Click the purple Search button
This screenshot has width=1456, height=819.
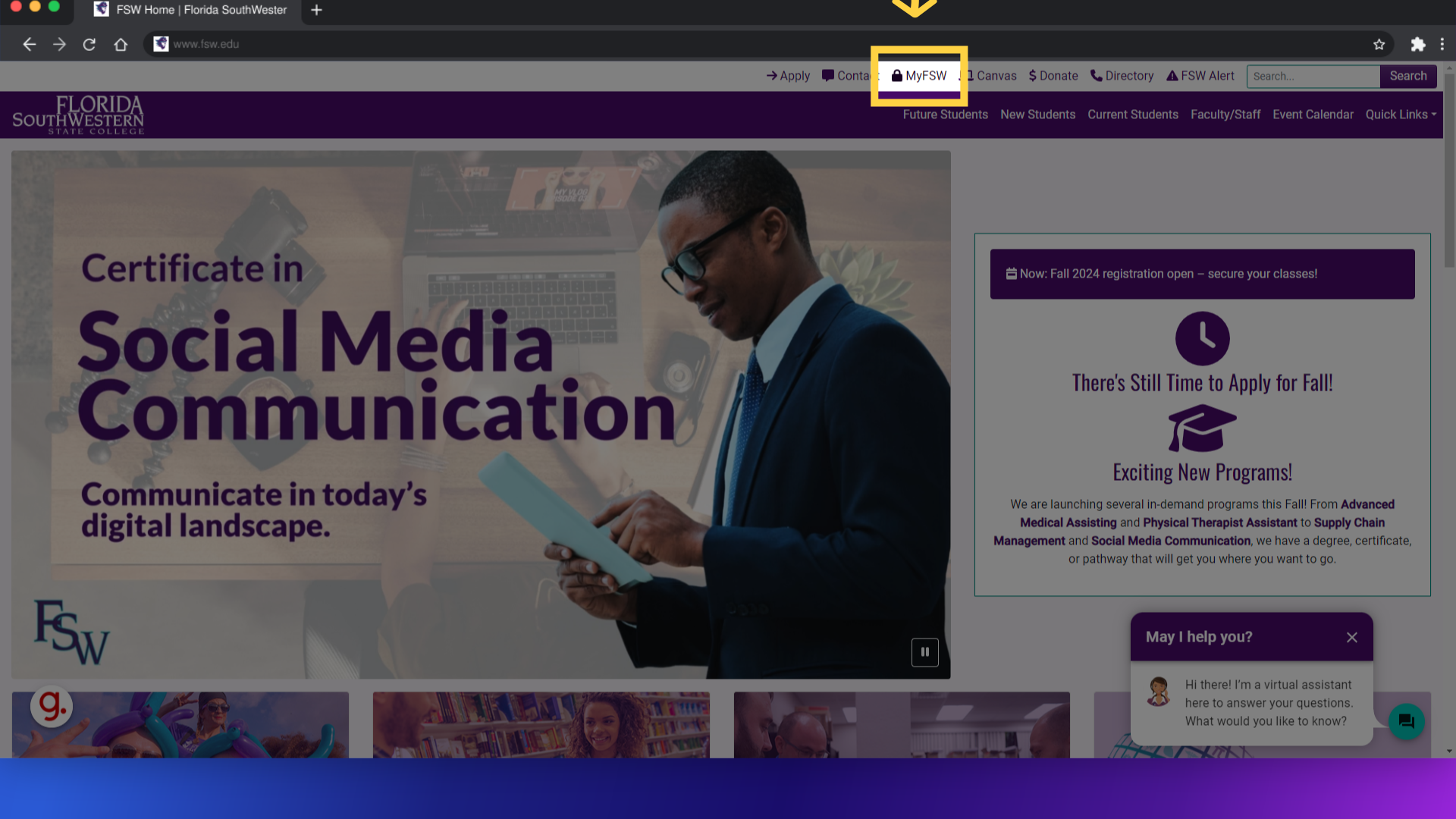[1408, 76]
